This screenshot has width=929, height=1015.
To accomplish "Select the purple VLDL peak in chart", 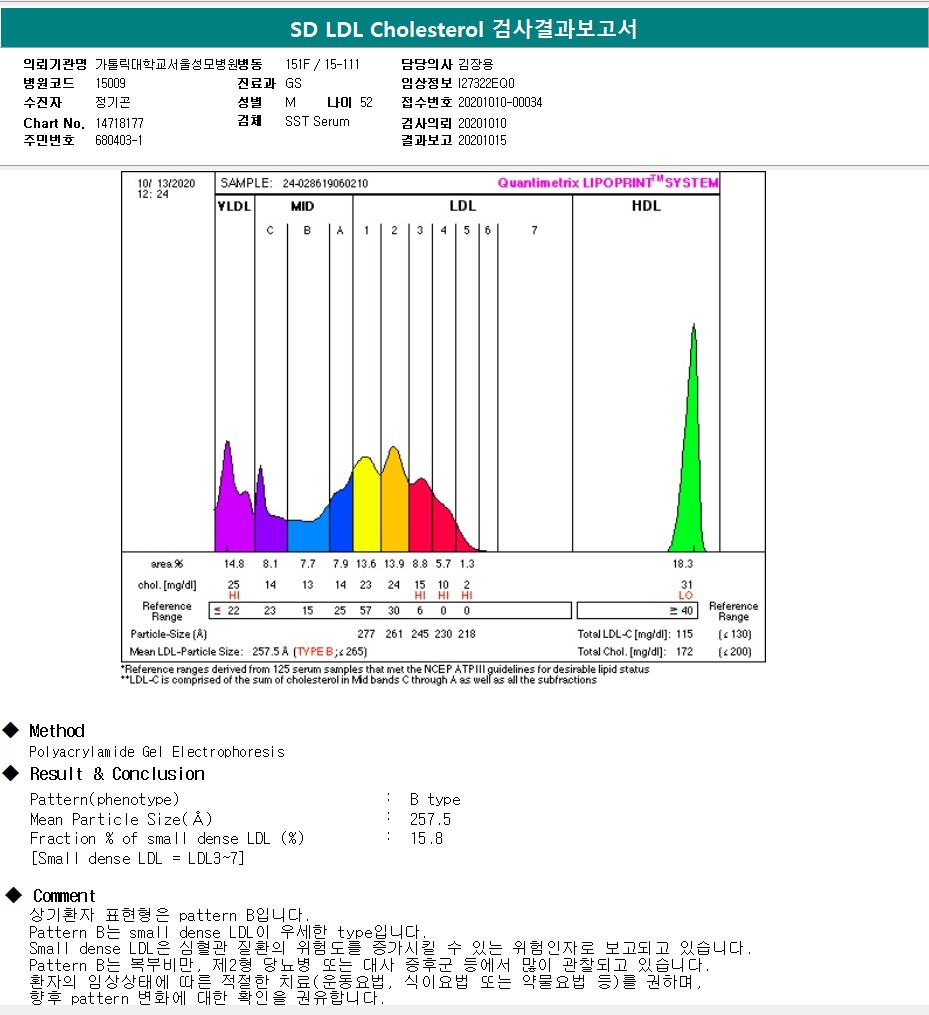I will [231, 500].
